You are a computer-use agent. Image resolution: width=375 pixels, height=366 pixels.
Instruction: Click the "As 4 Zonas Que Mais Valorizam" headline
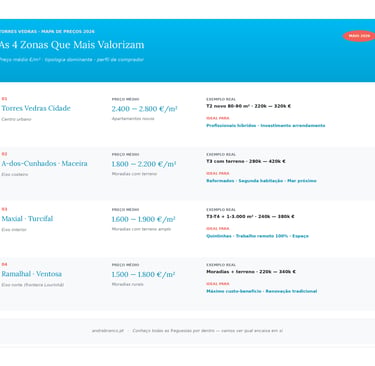coord(72,45)
